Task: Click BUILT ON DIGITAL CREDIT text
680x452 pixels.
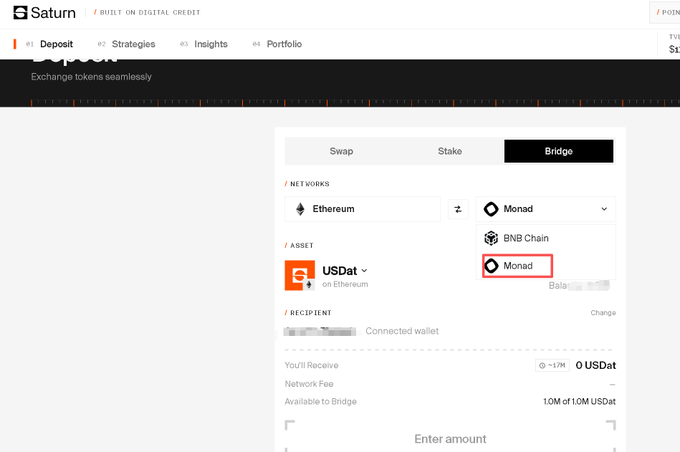Action: coord(150,13)
